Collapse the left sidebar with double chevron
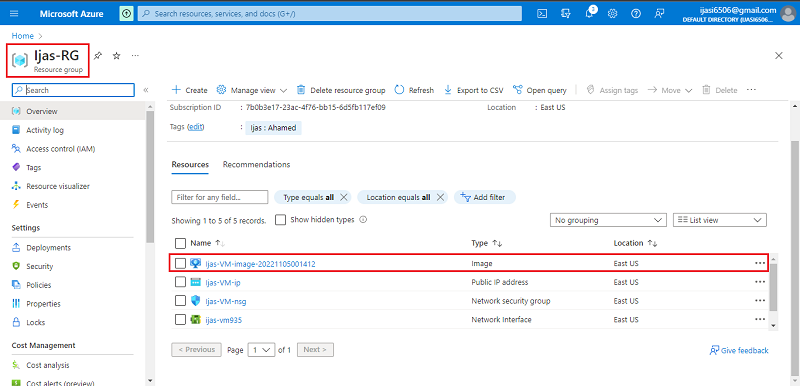Screen dimensions: 800x386 pyautogui.click(x=146, y=90)
